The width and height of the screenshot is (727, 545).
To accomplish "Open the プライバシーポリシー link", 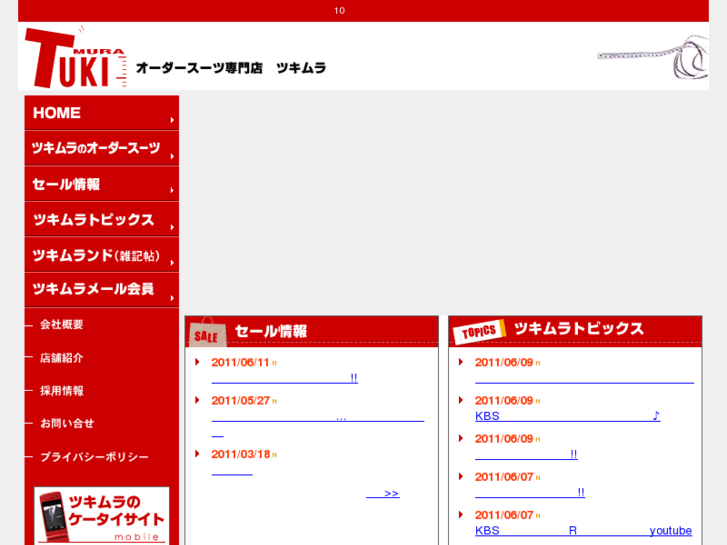I will [94, 457].
